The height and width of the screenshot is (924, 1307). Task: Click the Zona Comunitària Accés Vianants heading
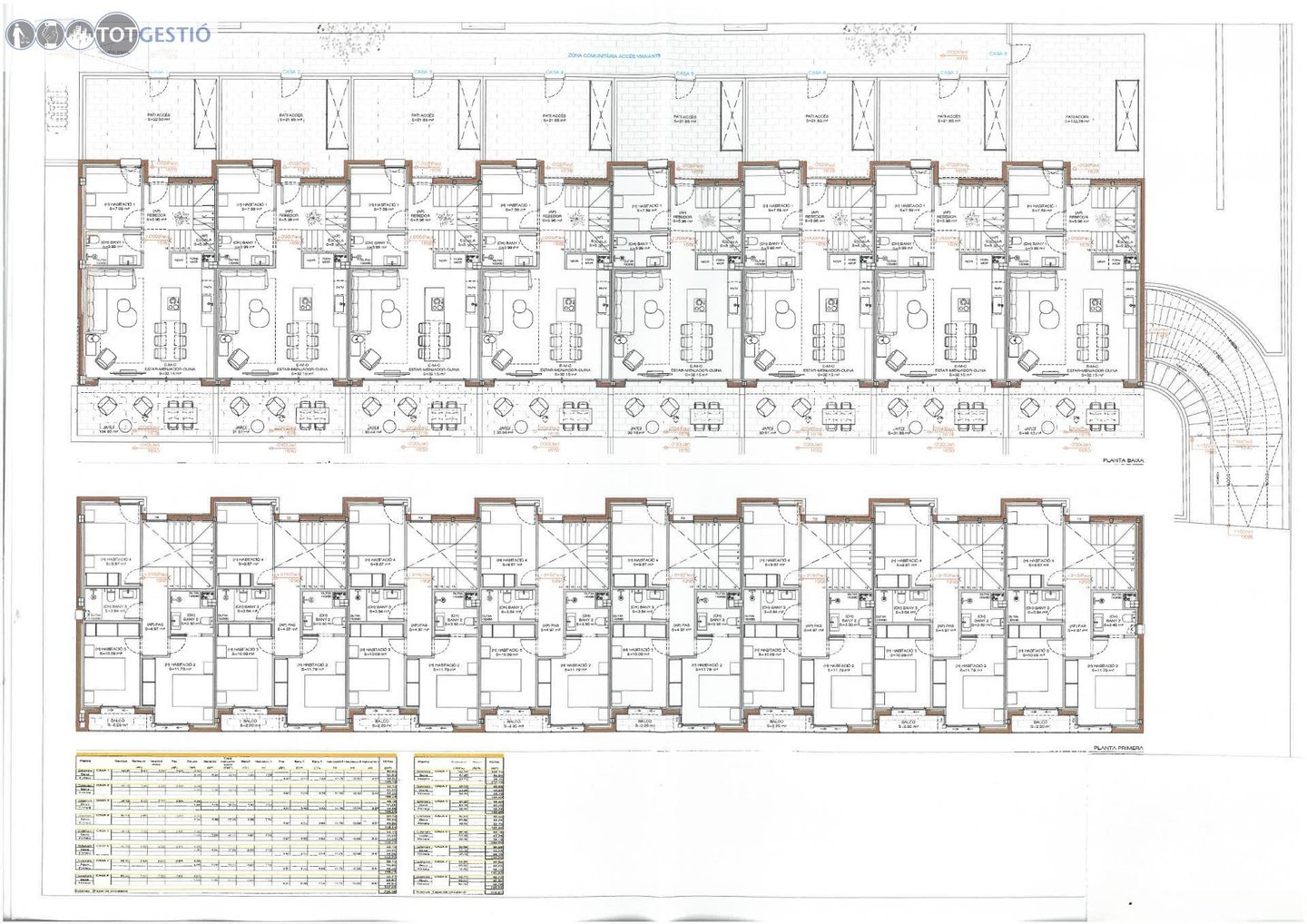(614, 55)
